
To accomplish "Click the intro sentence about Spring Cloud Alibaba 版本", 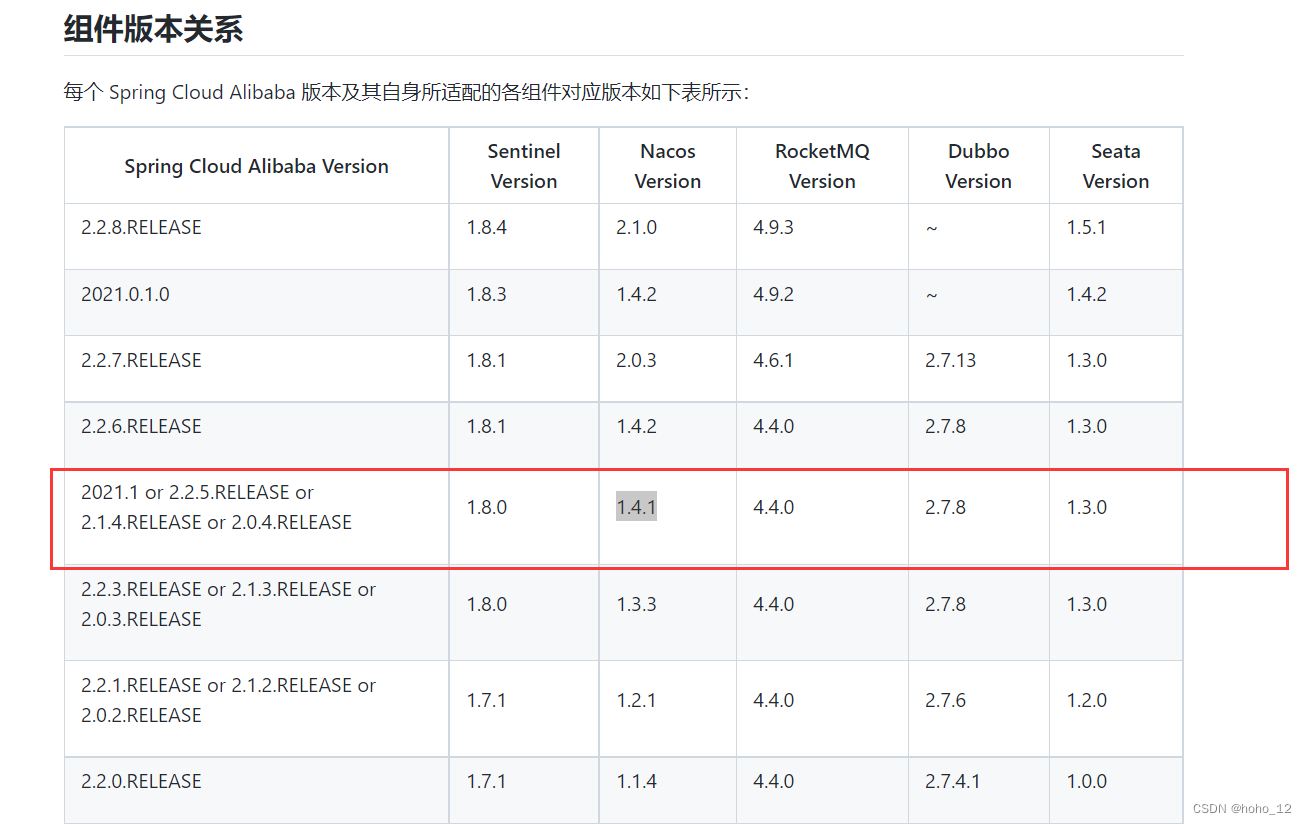I will coord(407,93).
